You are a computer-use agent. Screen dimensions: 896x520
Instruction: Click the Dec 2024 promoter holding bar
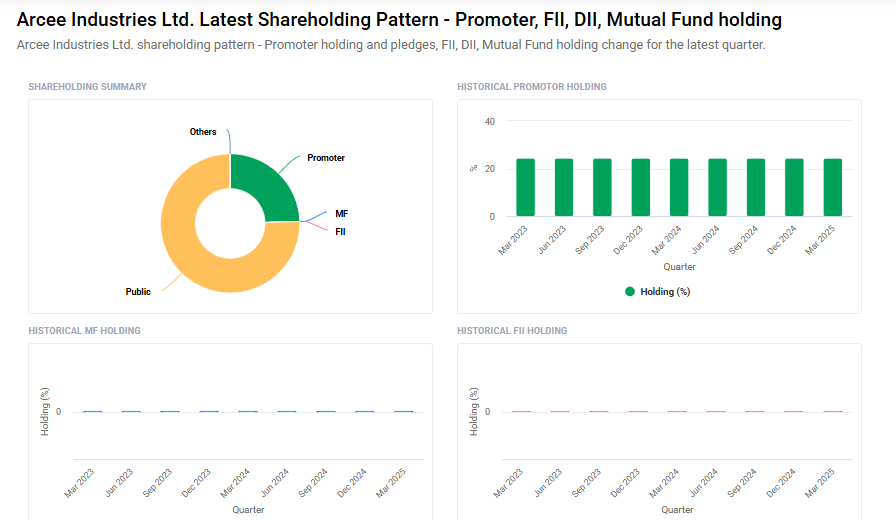click(x=794, y=187)
